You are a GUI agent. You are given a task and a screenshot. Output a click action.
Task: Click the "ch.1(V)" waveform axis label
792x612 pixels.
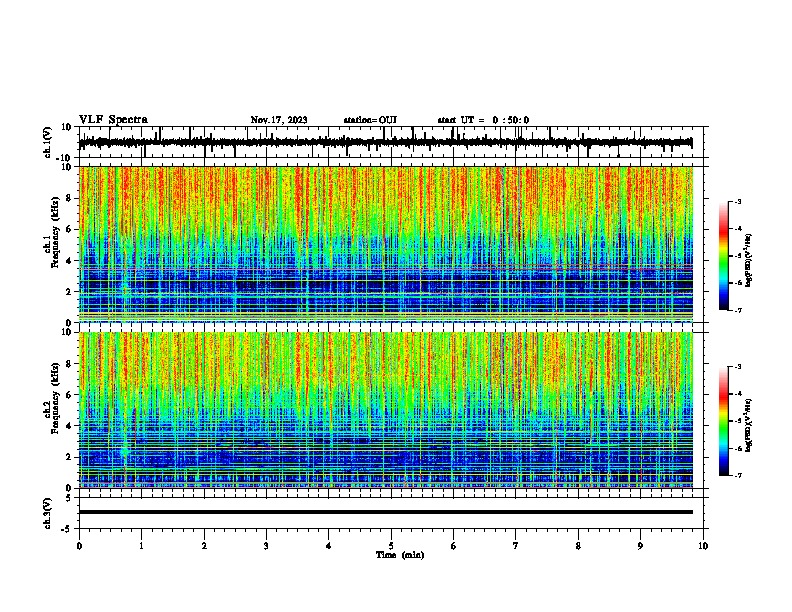48,142
